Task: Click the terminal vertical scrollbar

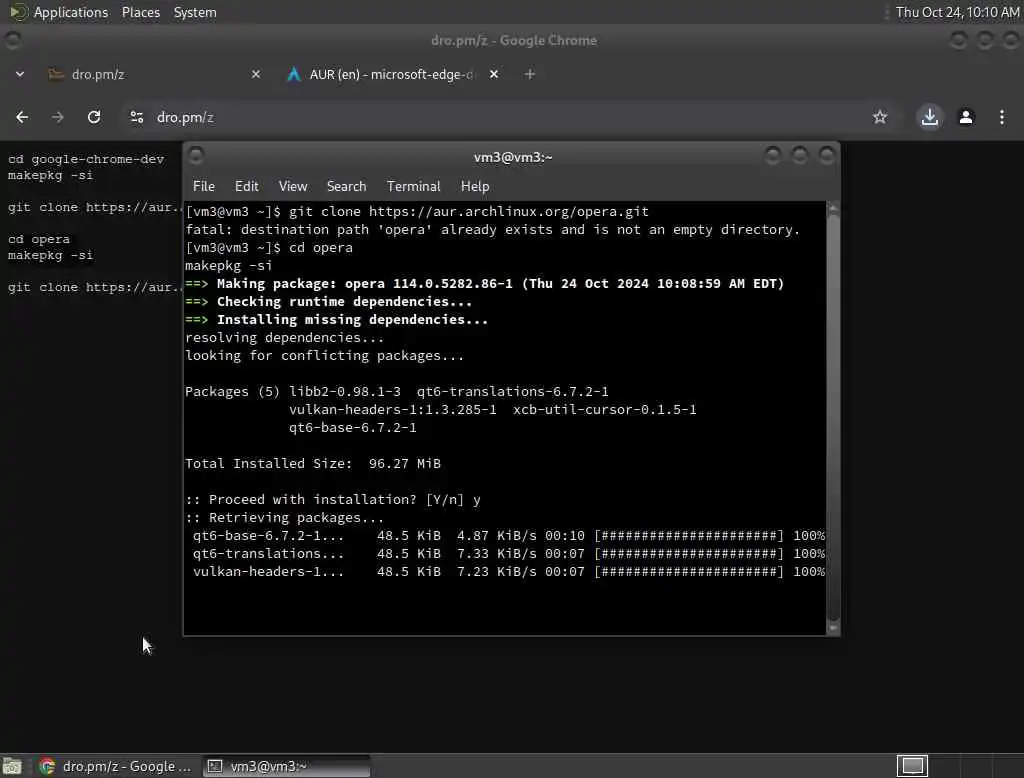Action: pyautogui.click(x=833, y=418)
